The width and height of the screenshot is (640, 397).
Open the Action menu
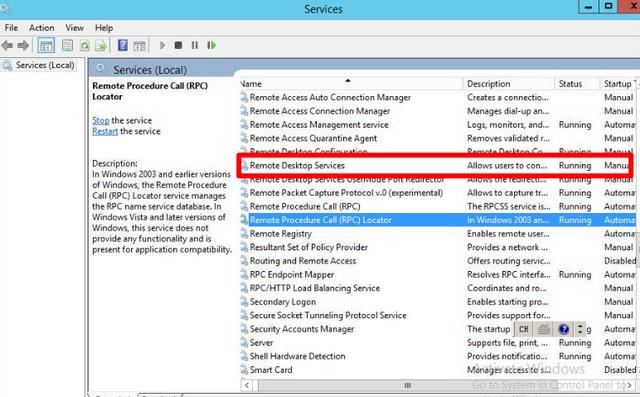coord(41,28)
